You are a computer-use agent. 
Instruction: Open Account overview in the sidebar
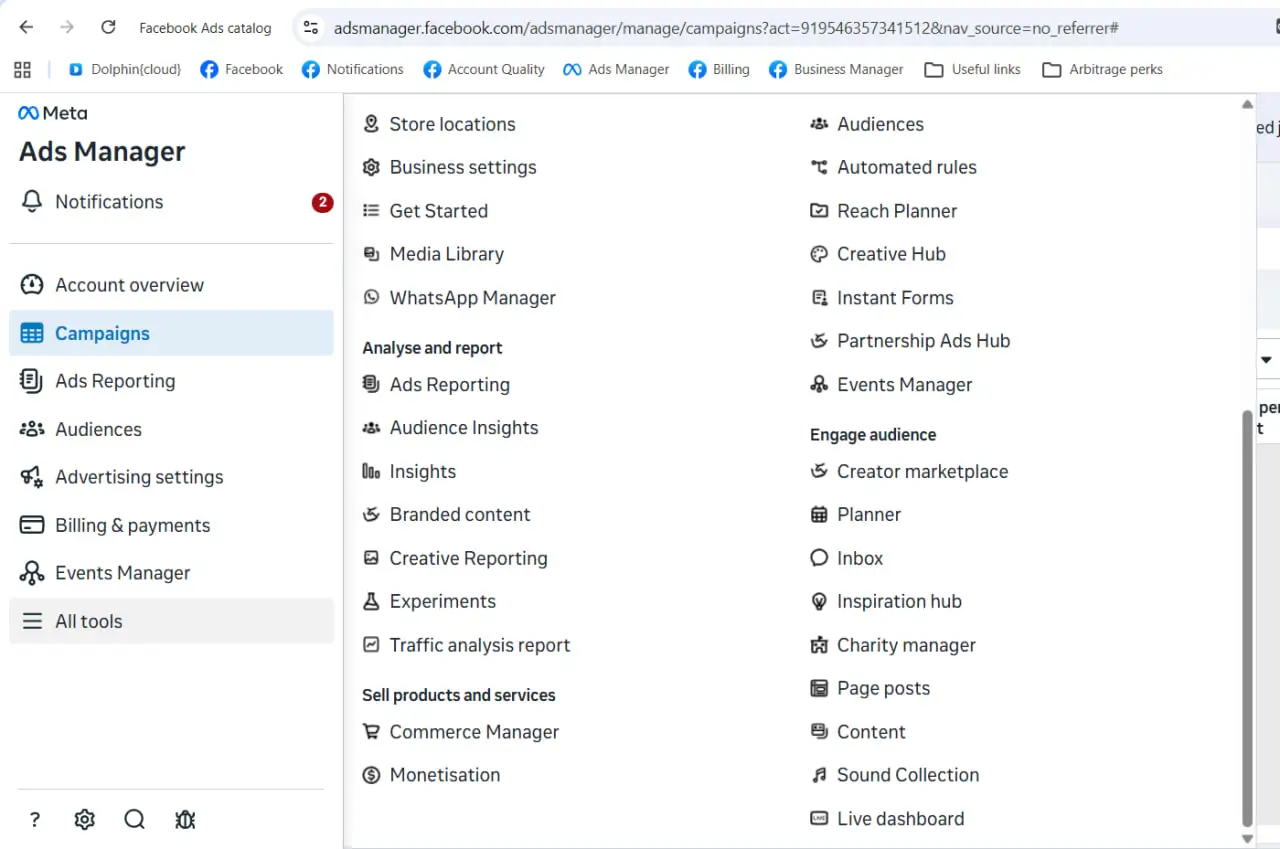point(171,285)
